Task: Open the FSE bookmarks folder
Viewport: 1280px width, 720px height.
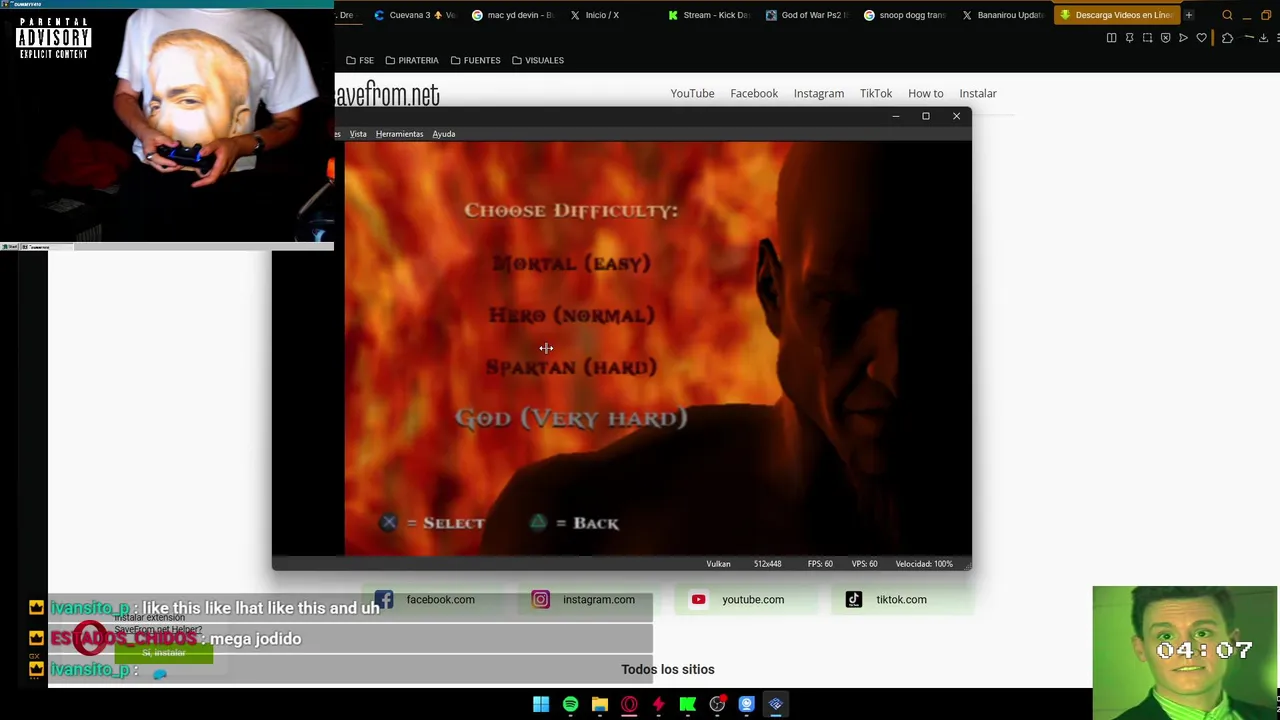Action: pos(360,60)
